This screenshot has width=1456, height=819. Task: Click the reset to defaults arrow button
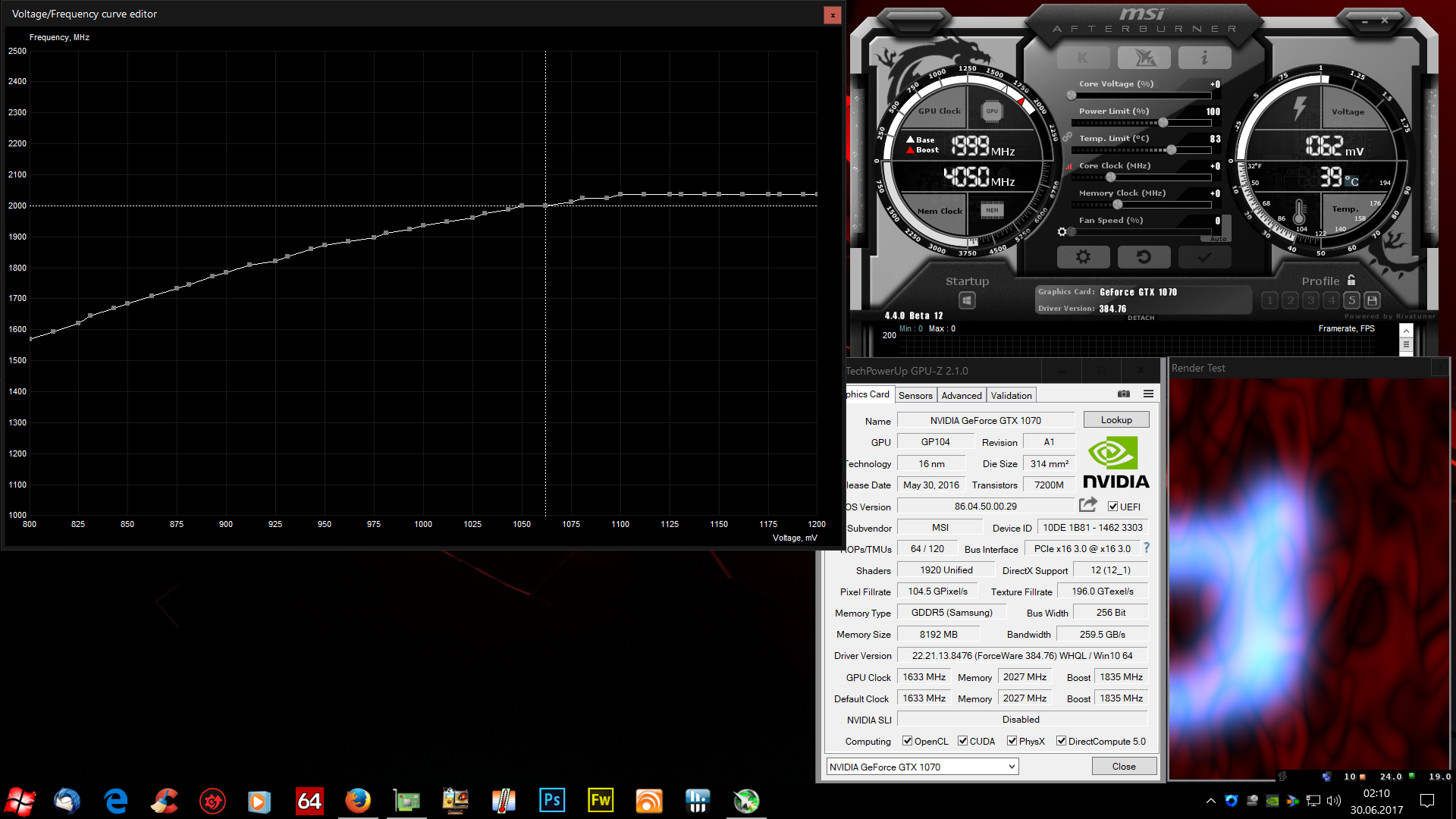(1144, 257)
